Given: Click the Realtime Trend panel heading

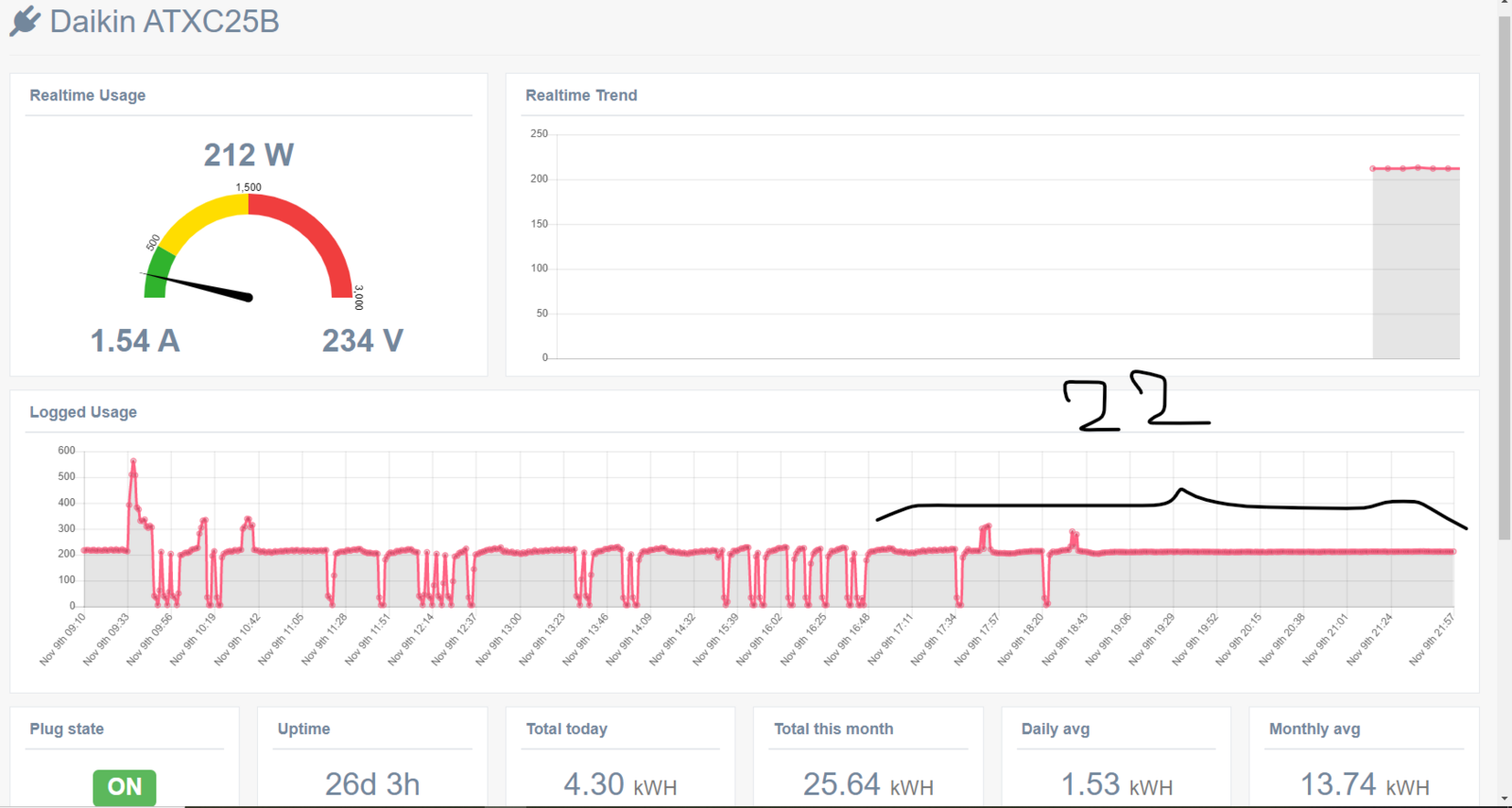Looking at the screenshot, I should click(581, 95).
